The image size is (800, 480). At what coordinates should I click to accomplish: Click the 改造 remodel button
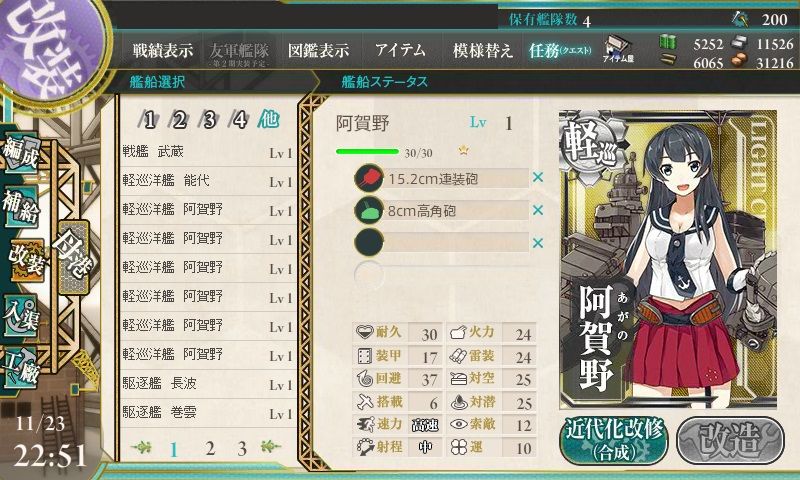pyautogui.click(x=731, y=441)
